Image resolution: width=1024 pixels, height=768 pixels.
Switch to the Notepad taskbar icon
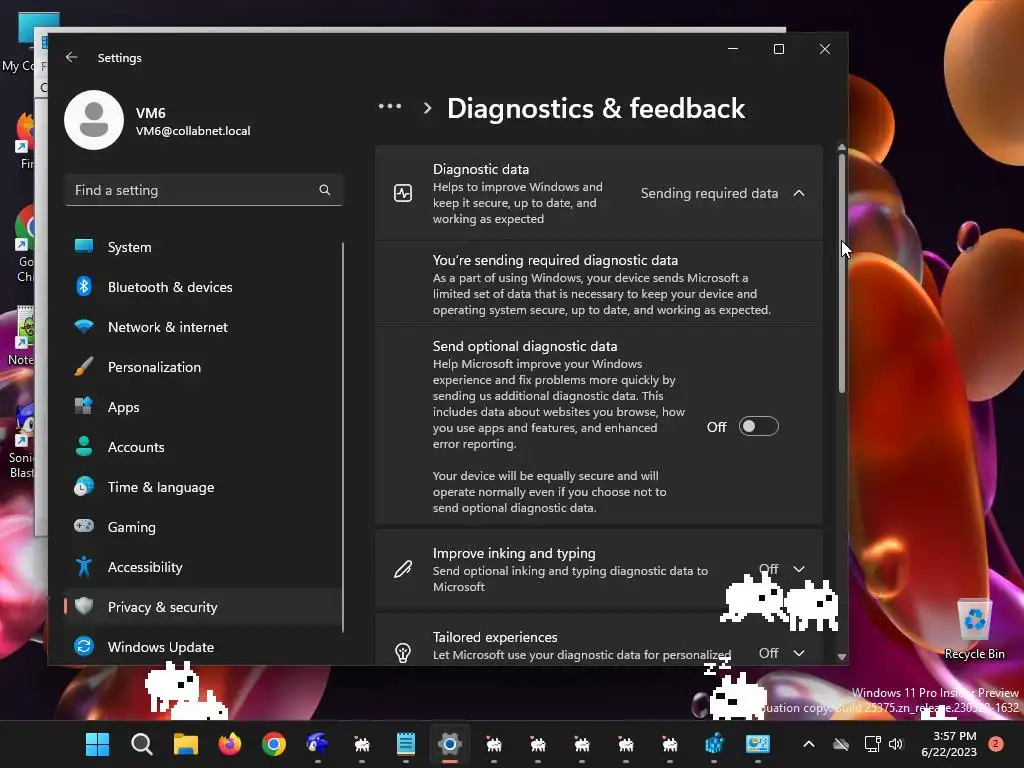click(x=406, y=744)
